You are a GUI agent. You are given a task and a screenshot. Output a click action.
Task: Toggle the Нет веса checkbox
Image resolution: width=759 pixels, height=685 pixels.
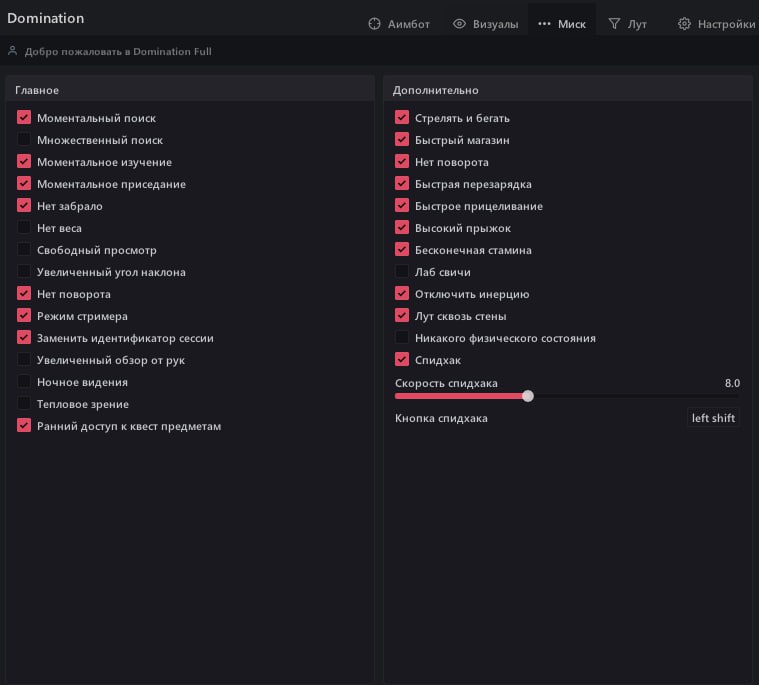pyautogui.click(x=24, y=228)
